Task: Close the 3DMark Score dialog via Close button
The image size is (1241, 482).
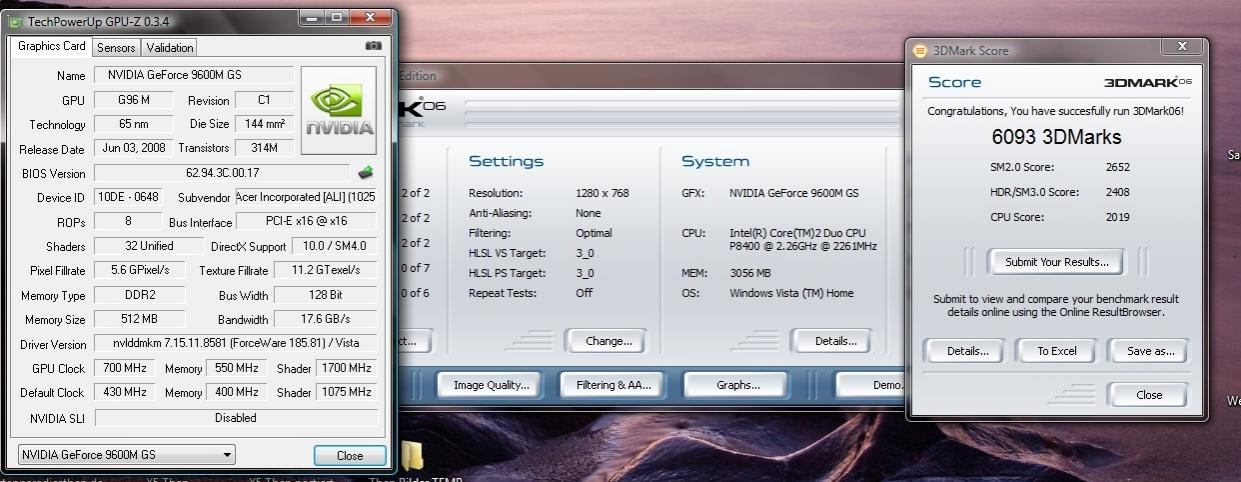Action: 1149,395
